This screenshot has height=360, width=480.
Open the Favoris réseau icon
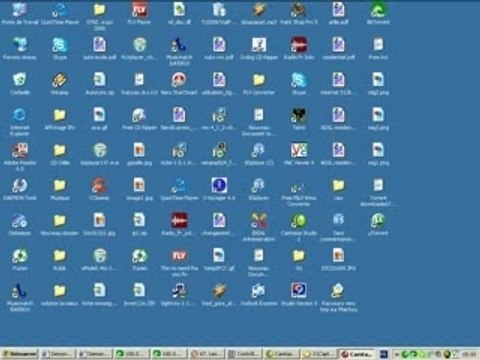pos(20,44)
